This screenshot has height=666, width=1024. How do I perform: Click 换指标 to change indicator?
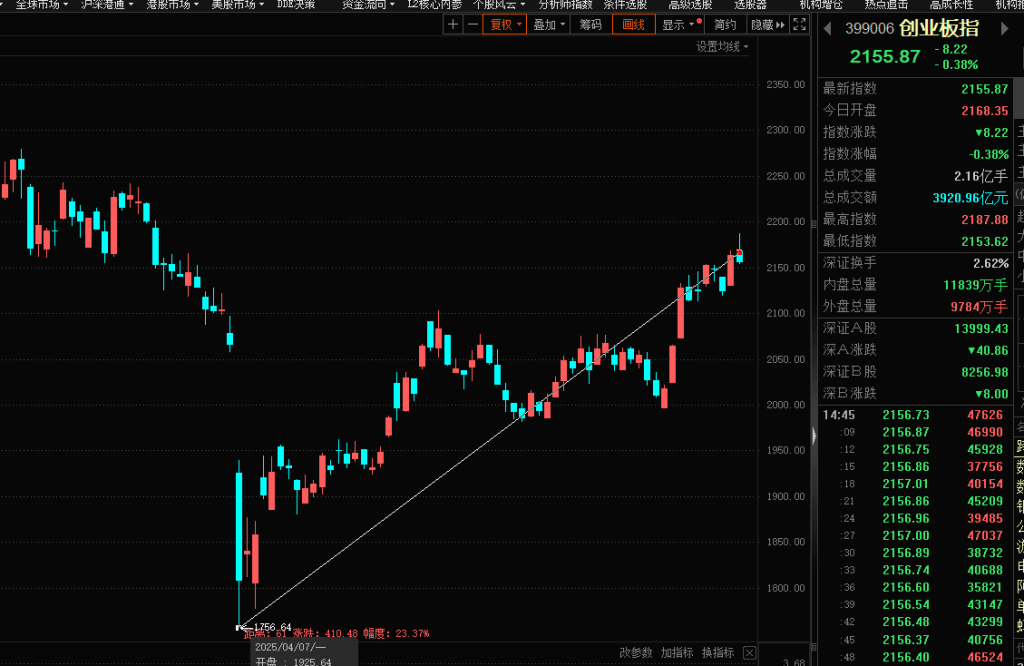click(718, 652)
